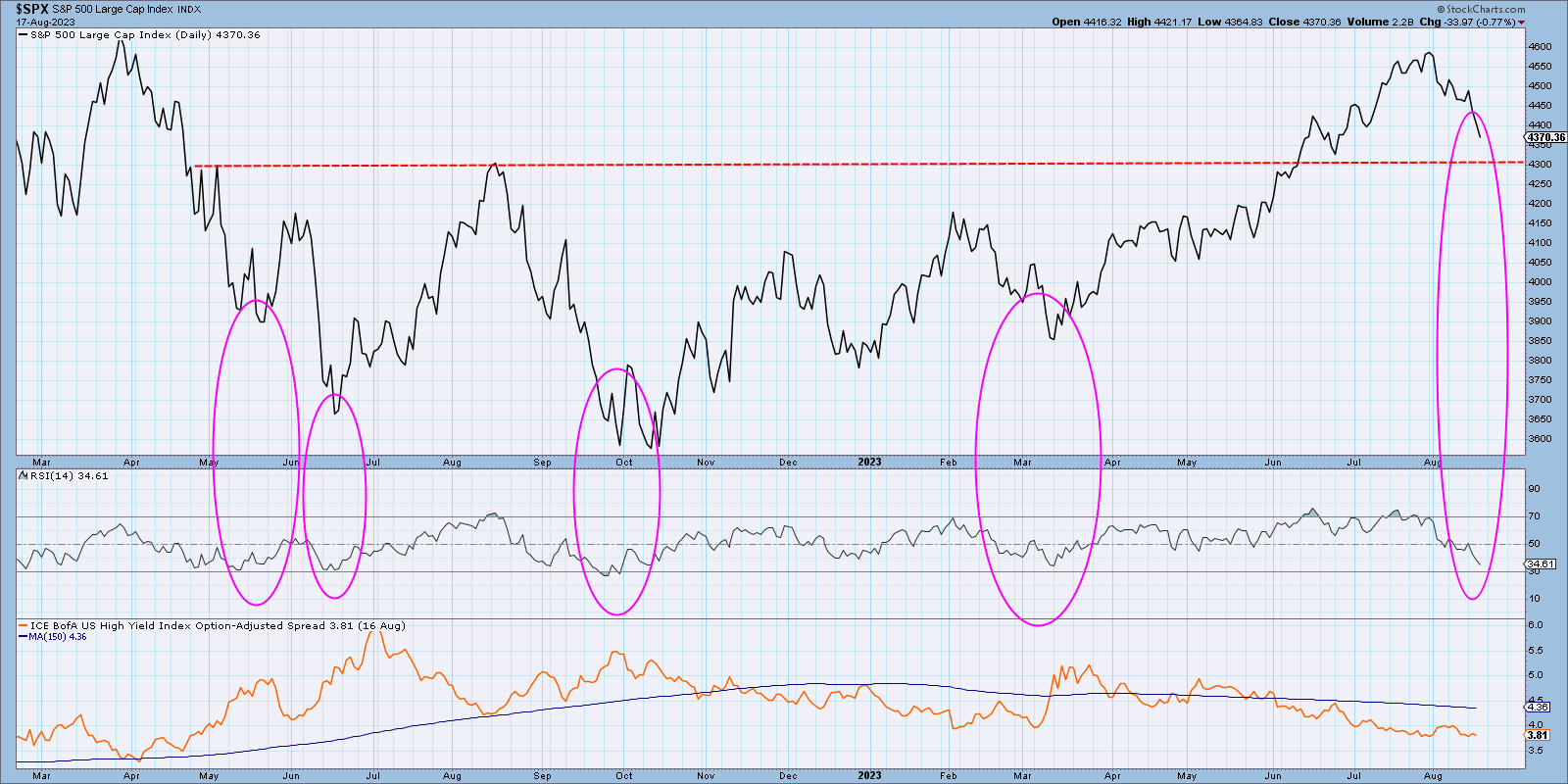Select the 34.61 RSI value tag
The width and height of the screenshot is (1568, 784).
[1541, 563]
